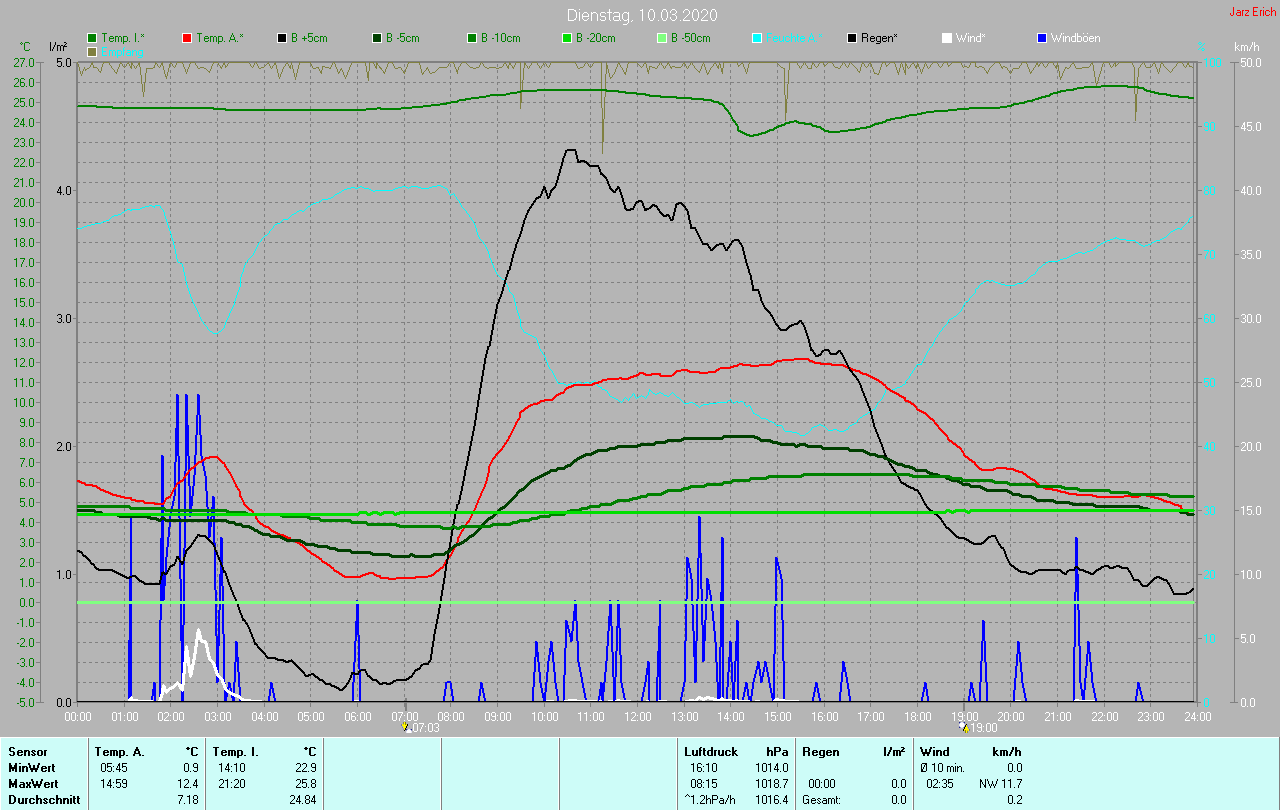This screenshot has width=1280, height=810.
Task: Click the sunrise icon at 07:03
Action: click(x=405, y=727)
